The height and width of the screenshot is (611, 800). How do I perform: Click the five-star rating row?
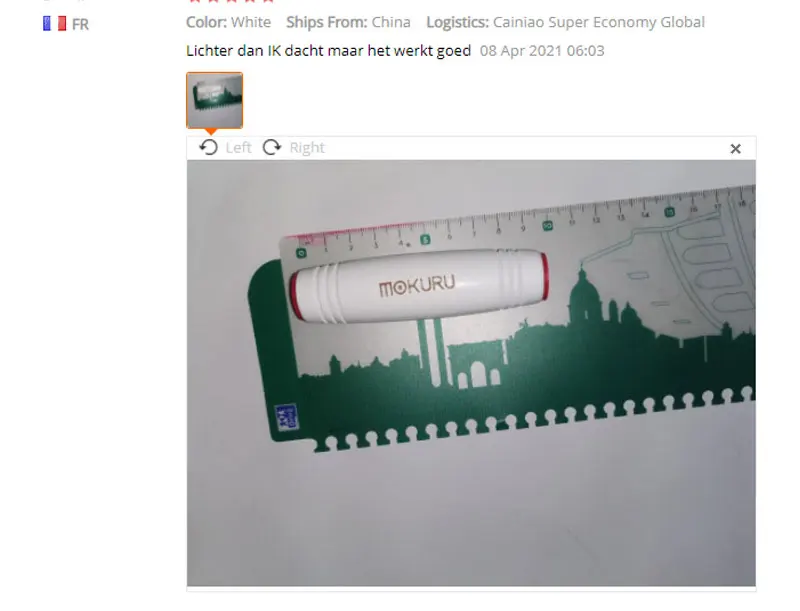231,2
